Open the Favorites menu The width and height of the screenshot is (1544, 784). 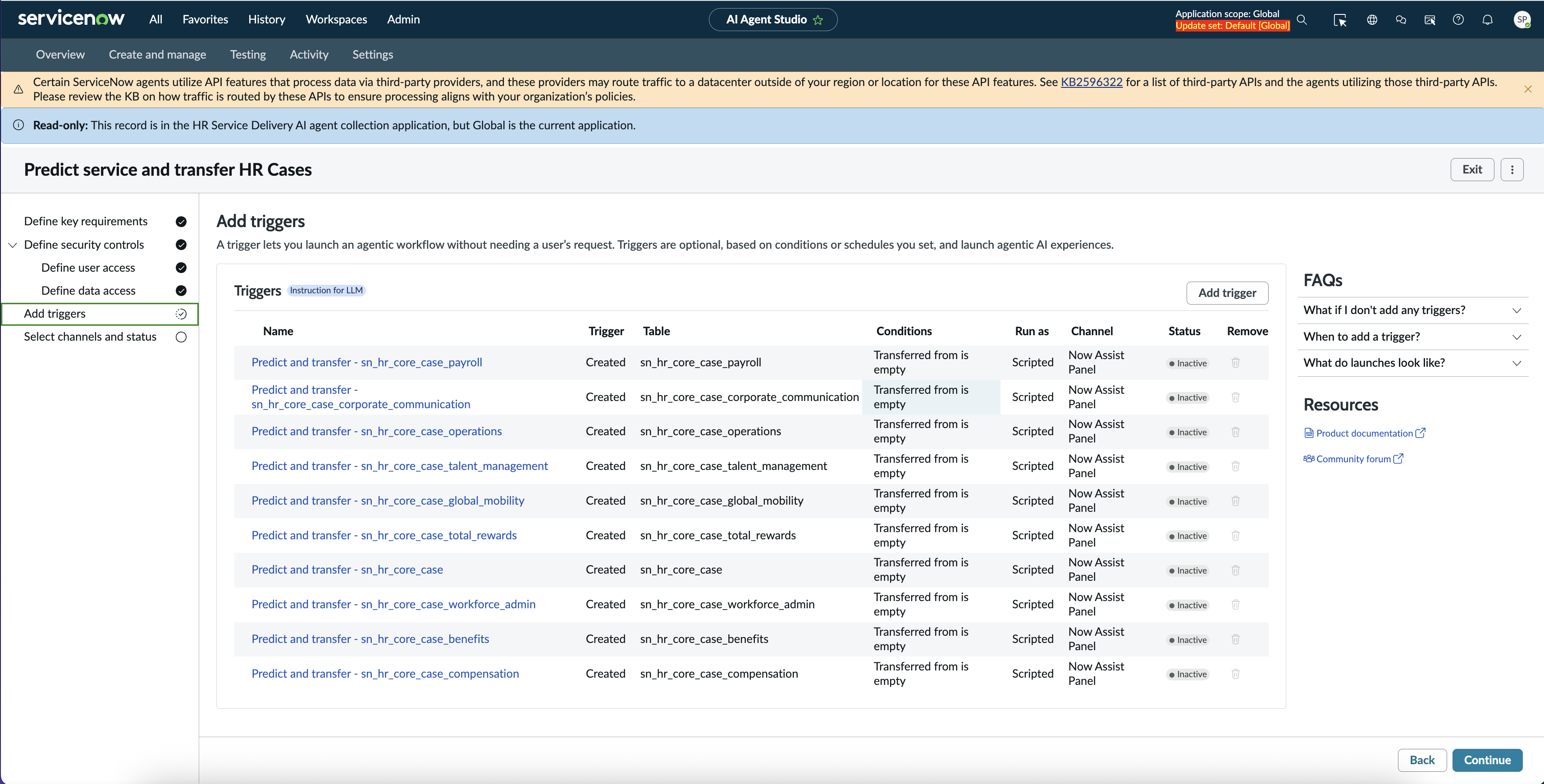[205, 19]
